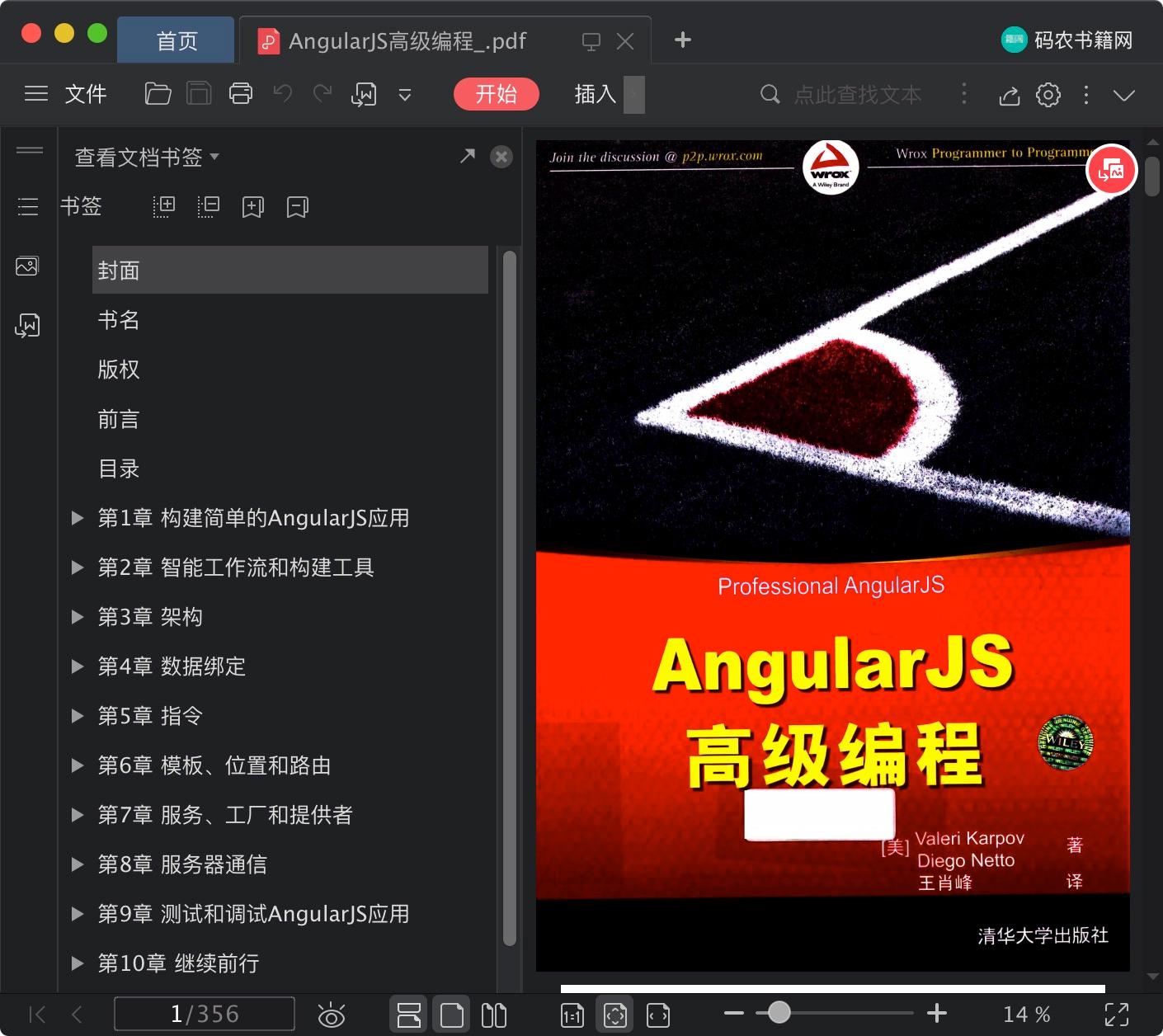Expand 第4章 数据绑定 chapter
Screen dimensions: 1163x1036
point(78,666)
